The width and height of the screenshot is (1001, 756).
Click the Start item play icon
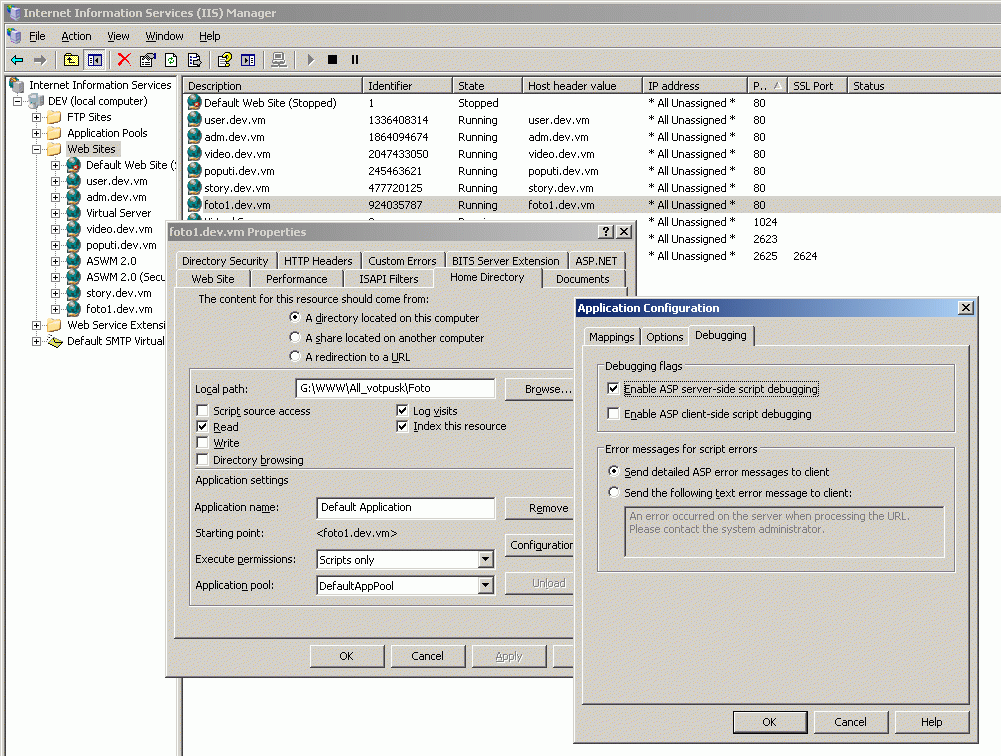pos(310,60)
